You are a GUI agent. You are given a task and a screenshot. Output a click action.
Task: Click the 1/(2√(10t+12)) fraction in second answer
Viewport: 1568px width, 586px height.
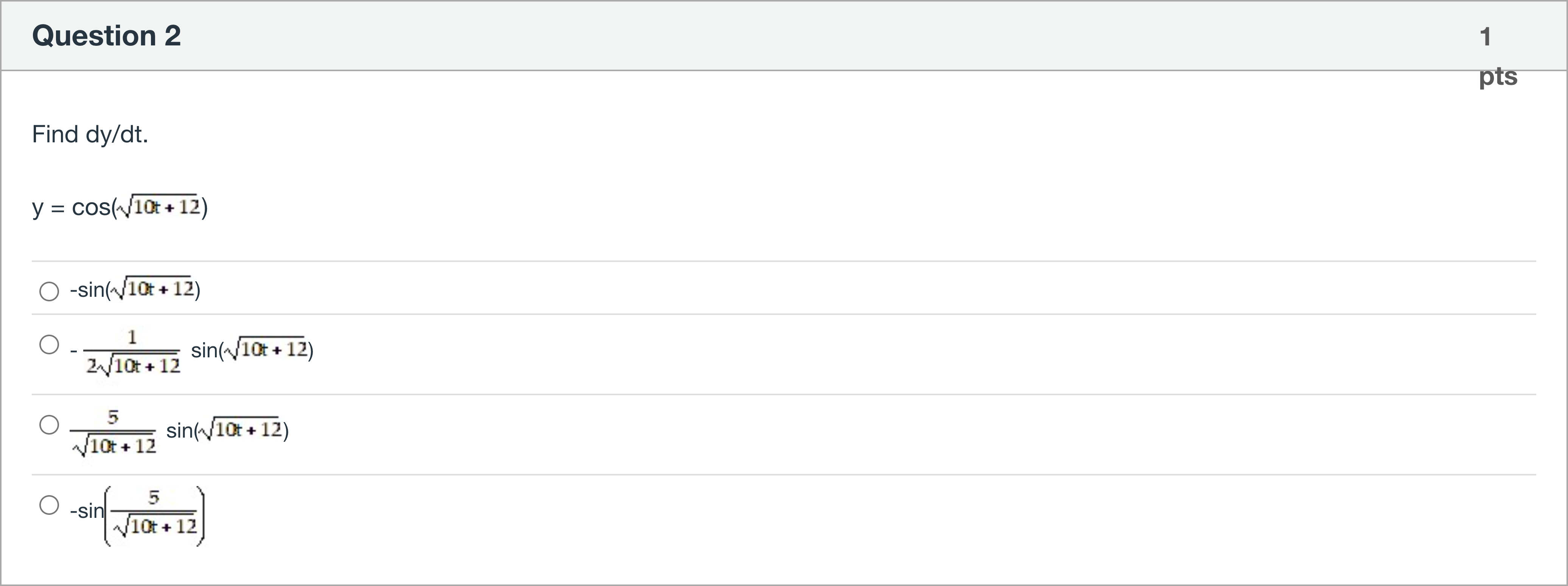click(132, 352)
